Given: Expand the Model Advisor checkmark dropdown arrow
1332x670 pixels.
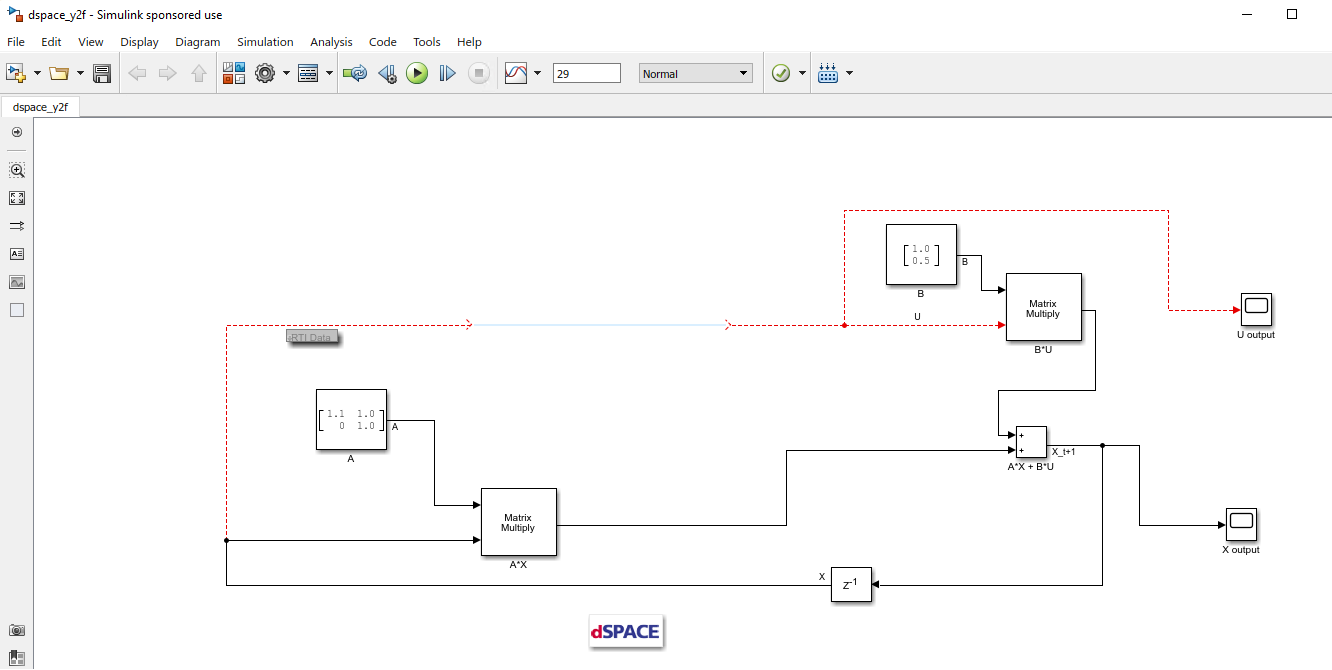Looking at the screenshot, I should click(802, 73).
